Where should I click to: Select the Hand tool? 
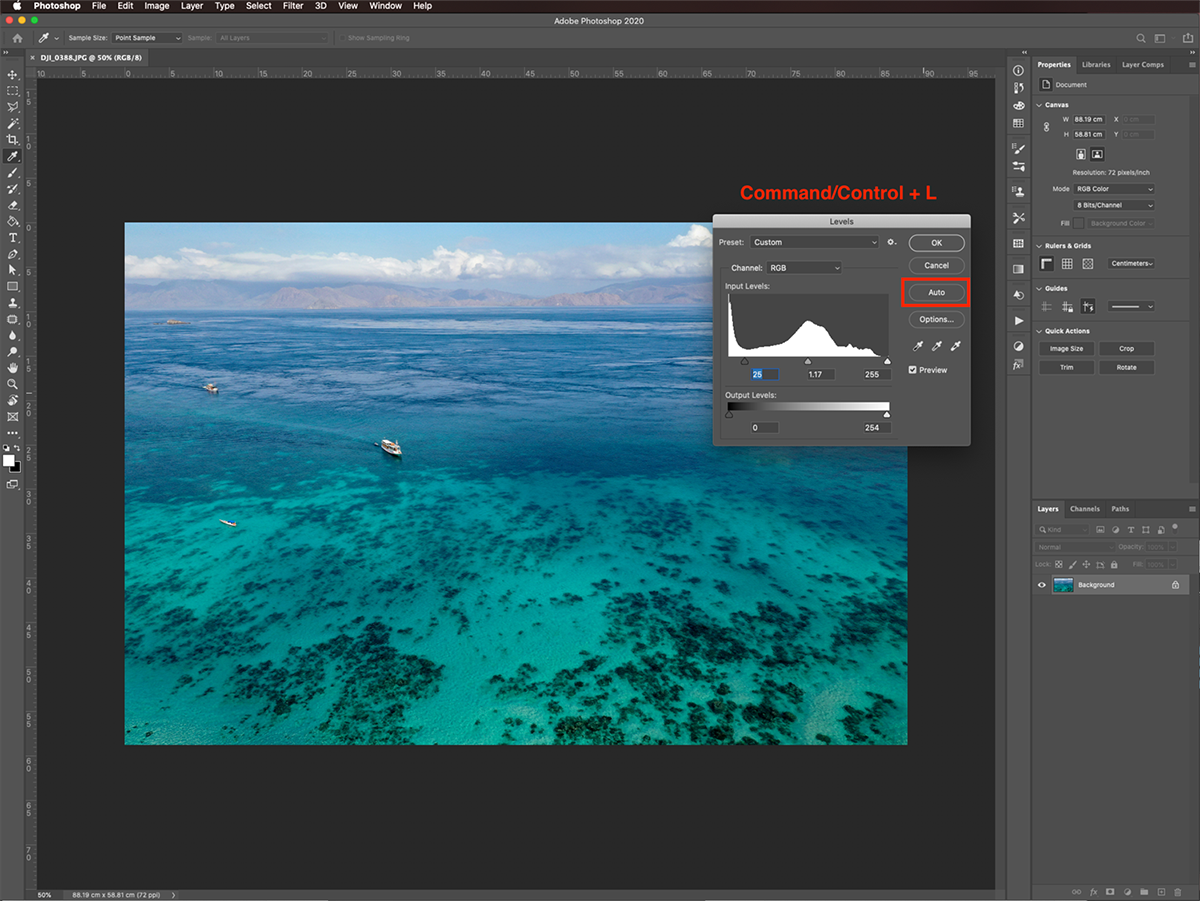[13, 368]
